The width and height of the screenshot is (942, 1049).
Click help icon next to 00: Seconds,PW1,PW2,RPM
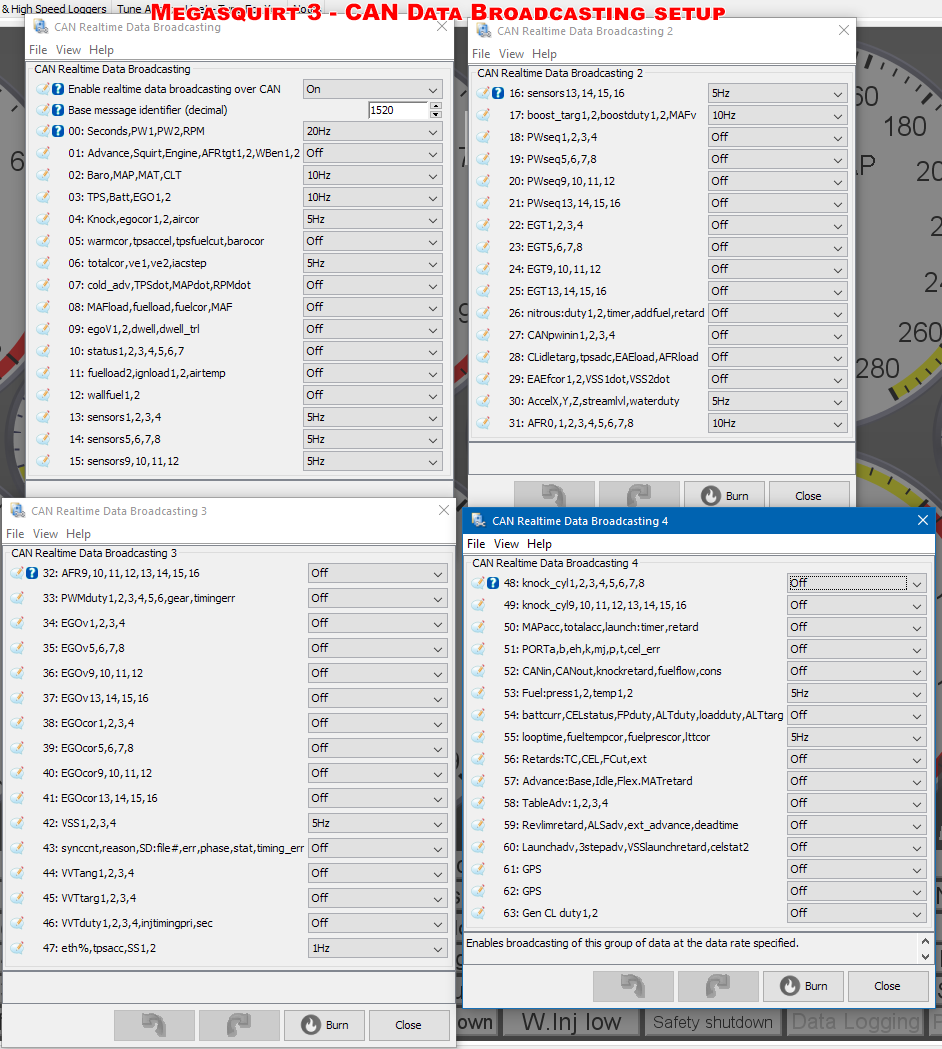pyautogui.click(x=58, y=131)
